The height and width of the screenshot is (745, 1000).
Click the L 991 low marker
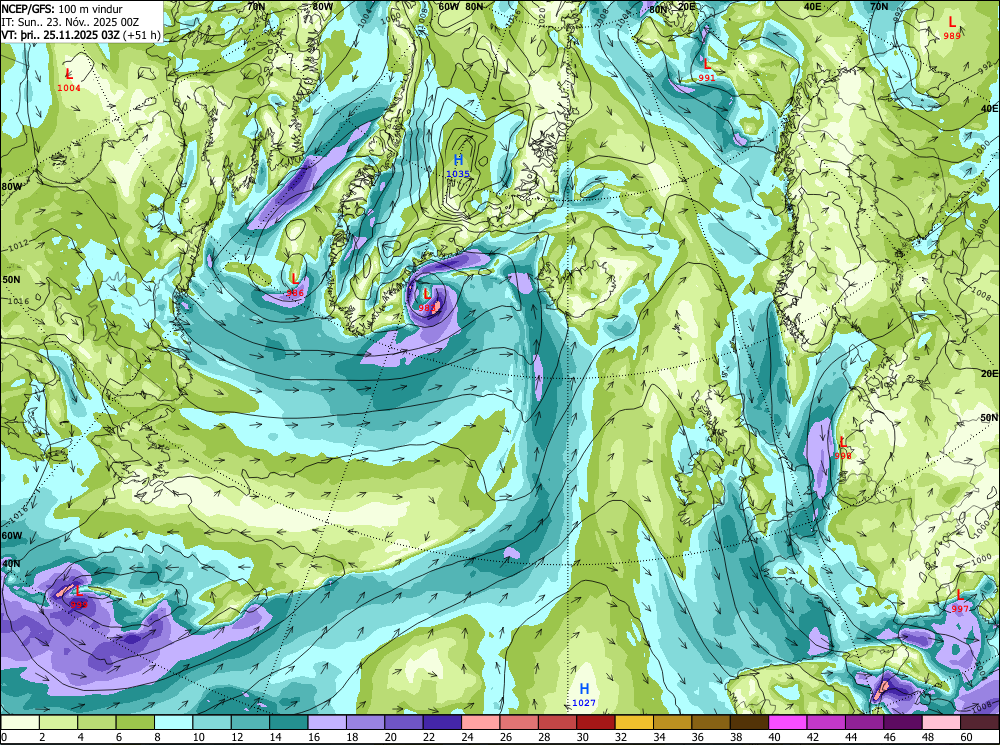click(x=707, y=70)
